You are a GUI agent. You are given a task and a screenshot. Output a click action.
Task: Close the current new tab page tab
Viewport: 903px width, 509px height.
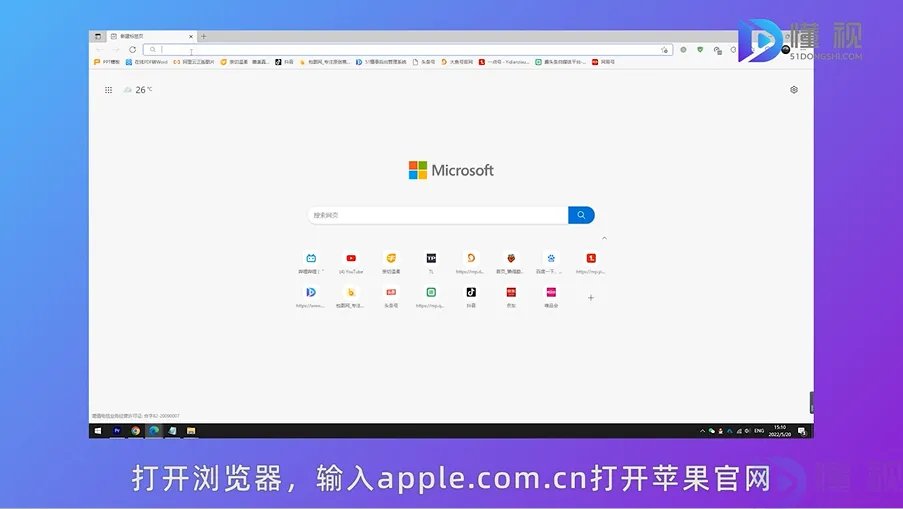pos(191,36)
